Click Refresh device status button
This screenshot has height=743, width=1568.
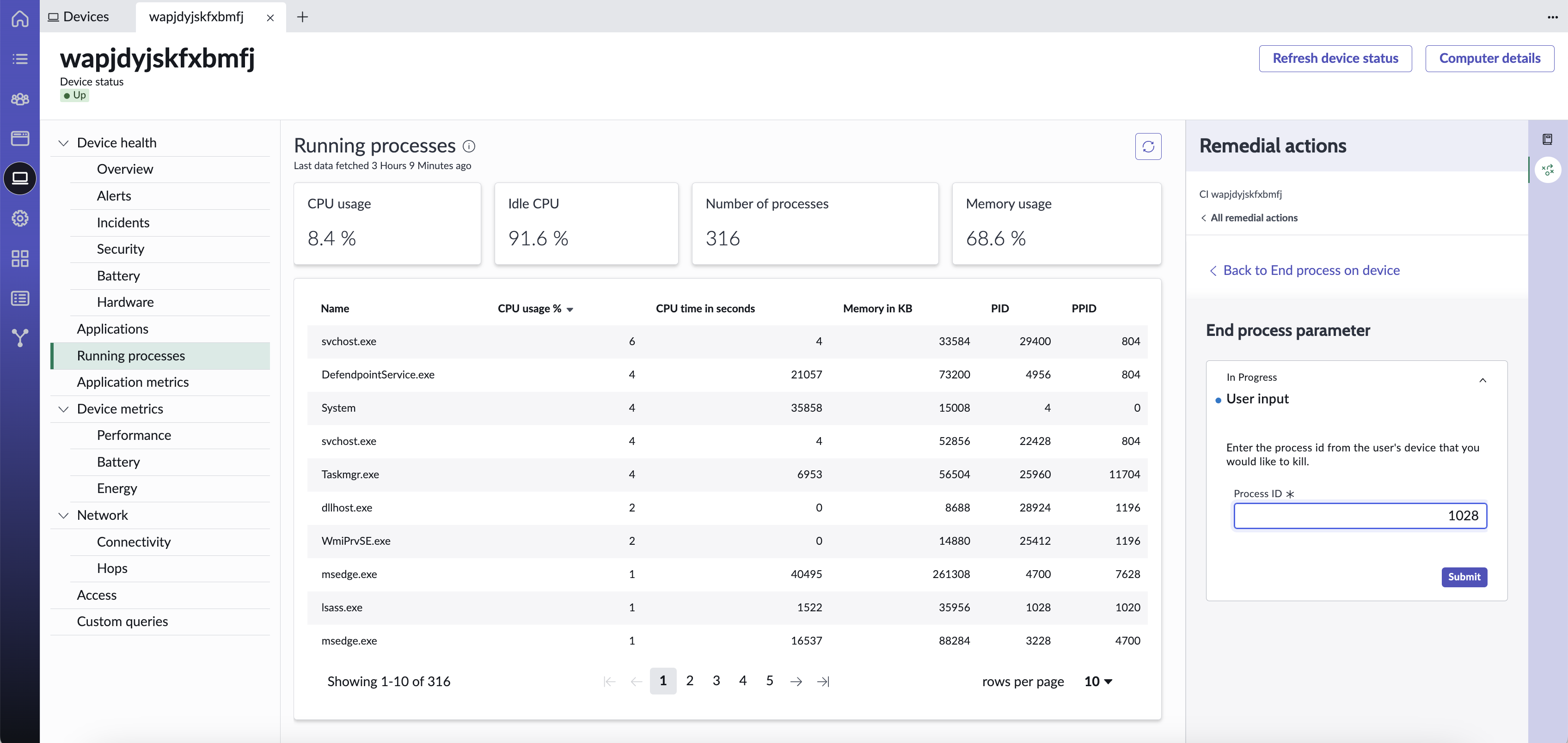click(1335, 58)
